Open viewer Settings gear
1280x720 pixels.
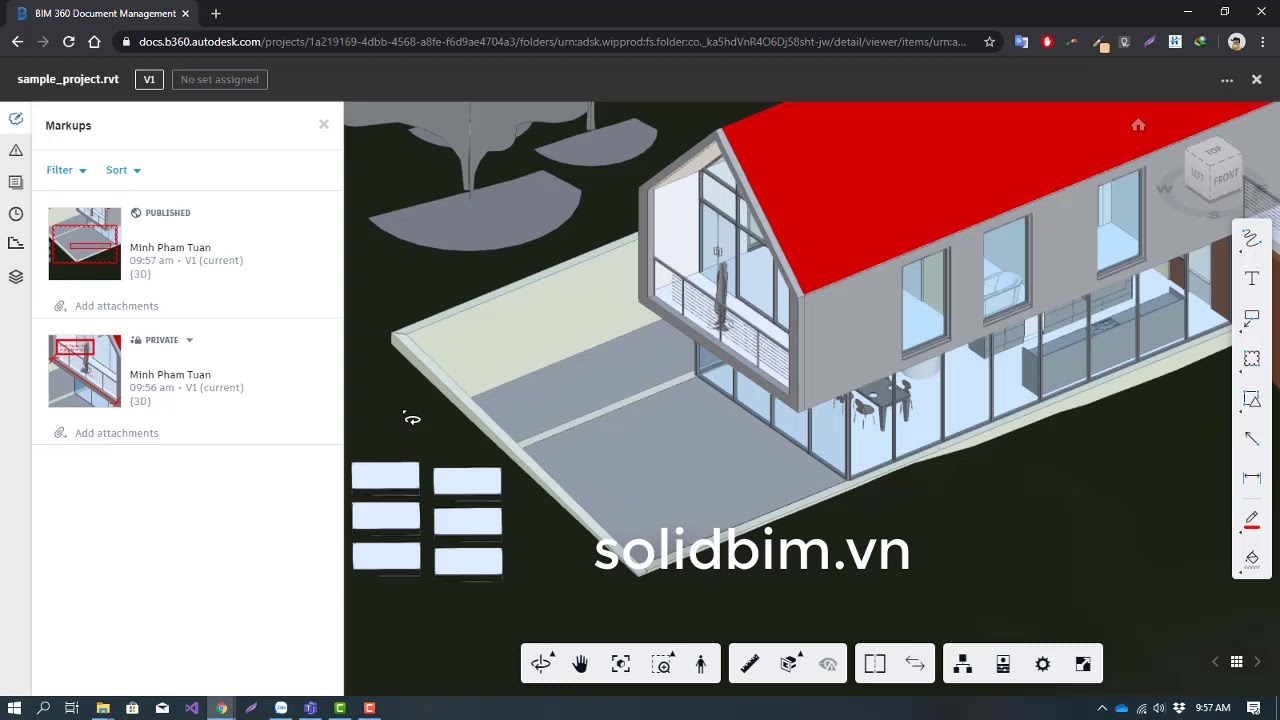pyautogui.click(x=1043, y=664)
